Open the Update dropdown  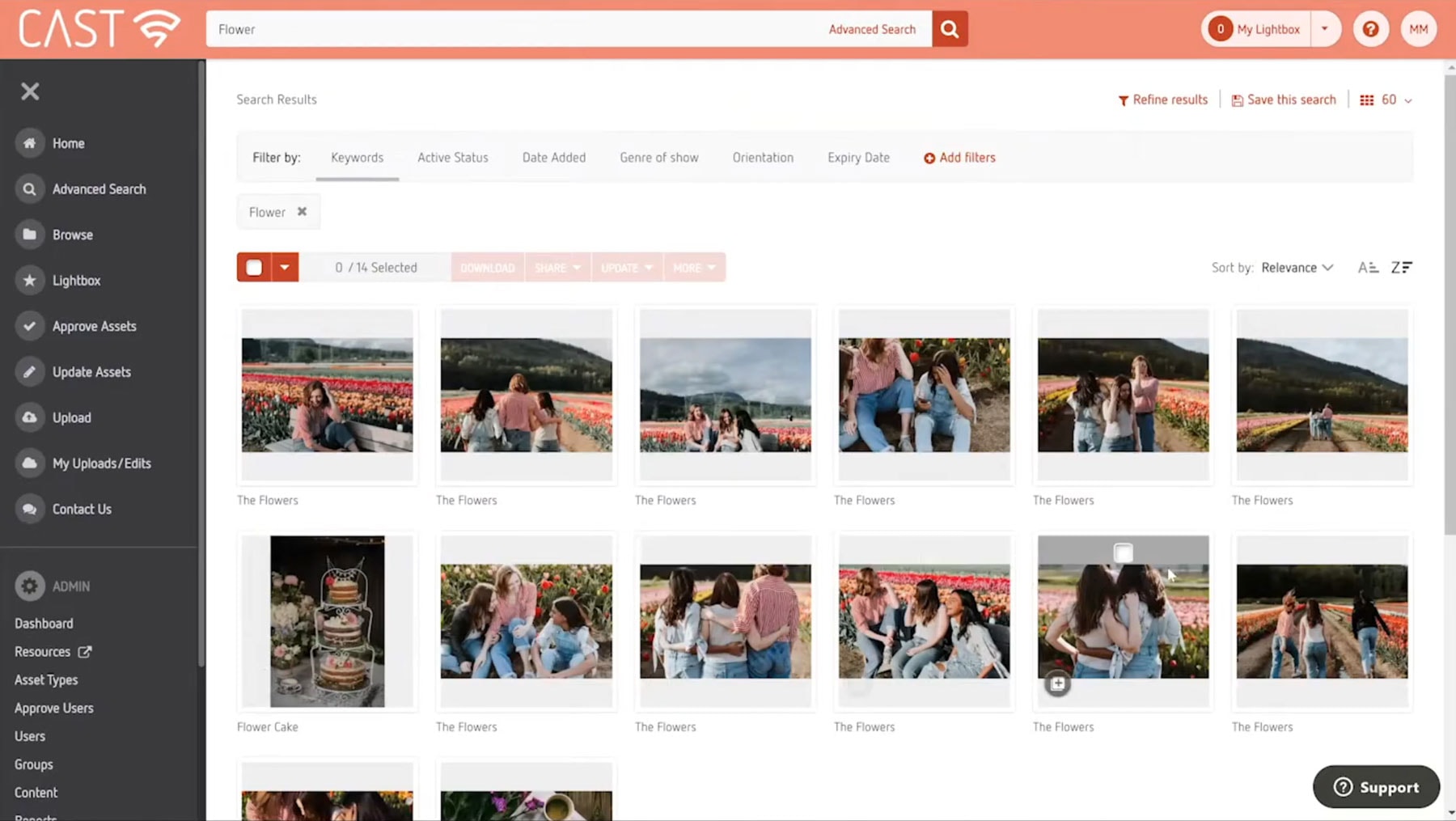tap(627, 268)
